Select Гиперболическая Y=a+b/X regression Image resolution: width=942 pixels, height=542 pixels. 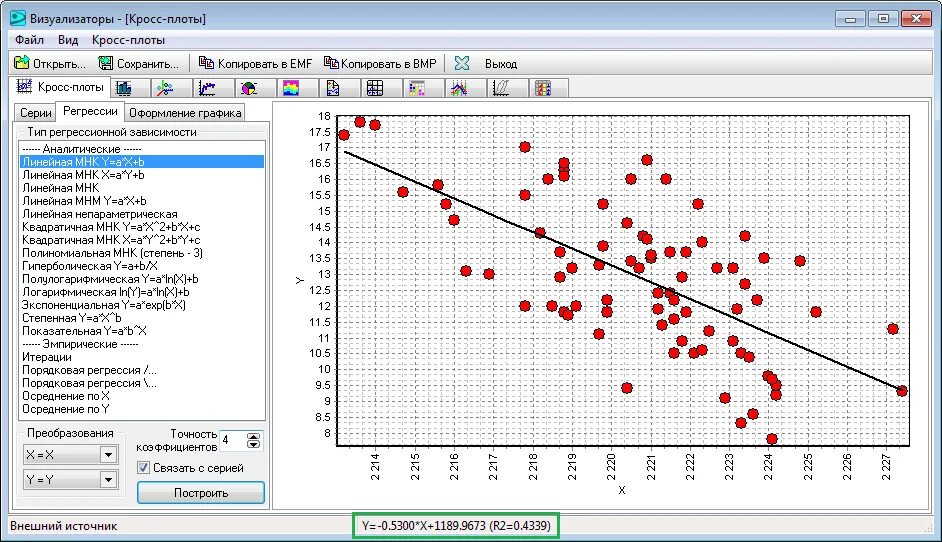(142, 266)
